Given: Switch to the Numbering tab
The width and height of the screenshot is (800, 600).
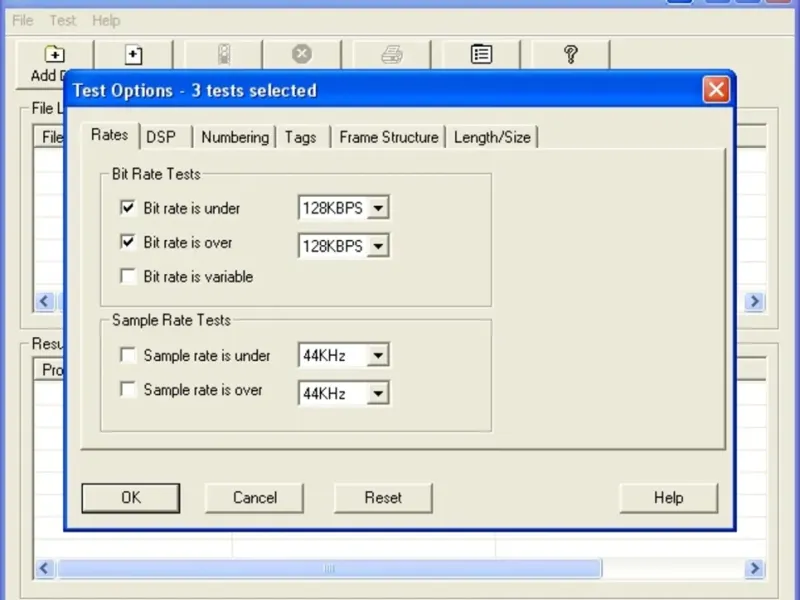Looking at the screenshot, I should [x=235, y=137].
